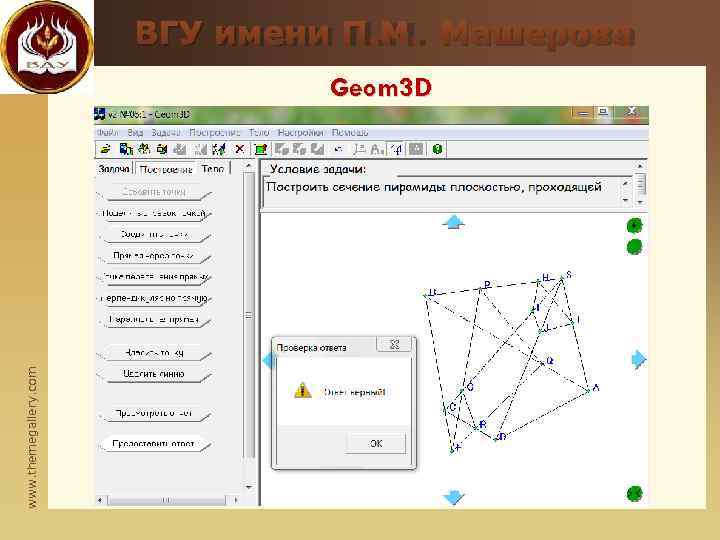The width and height of the screenshot is (720, 540).
Task: Switch to the Построения tab
Action: (166, 169)
